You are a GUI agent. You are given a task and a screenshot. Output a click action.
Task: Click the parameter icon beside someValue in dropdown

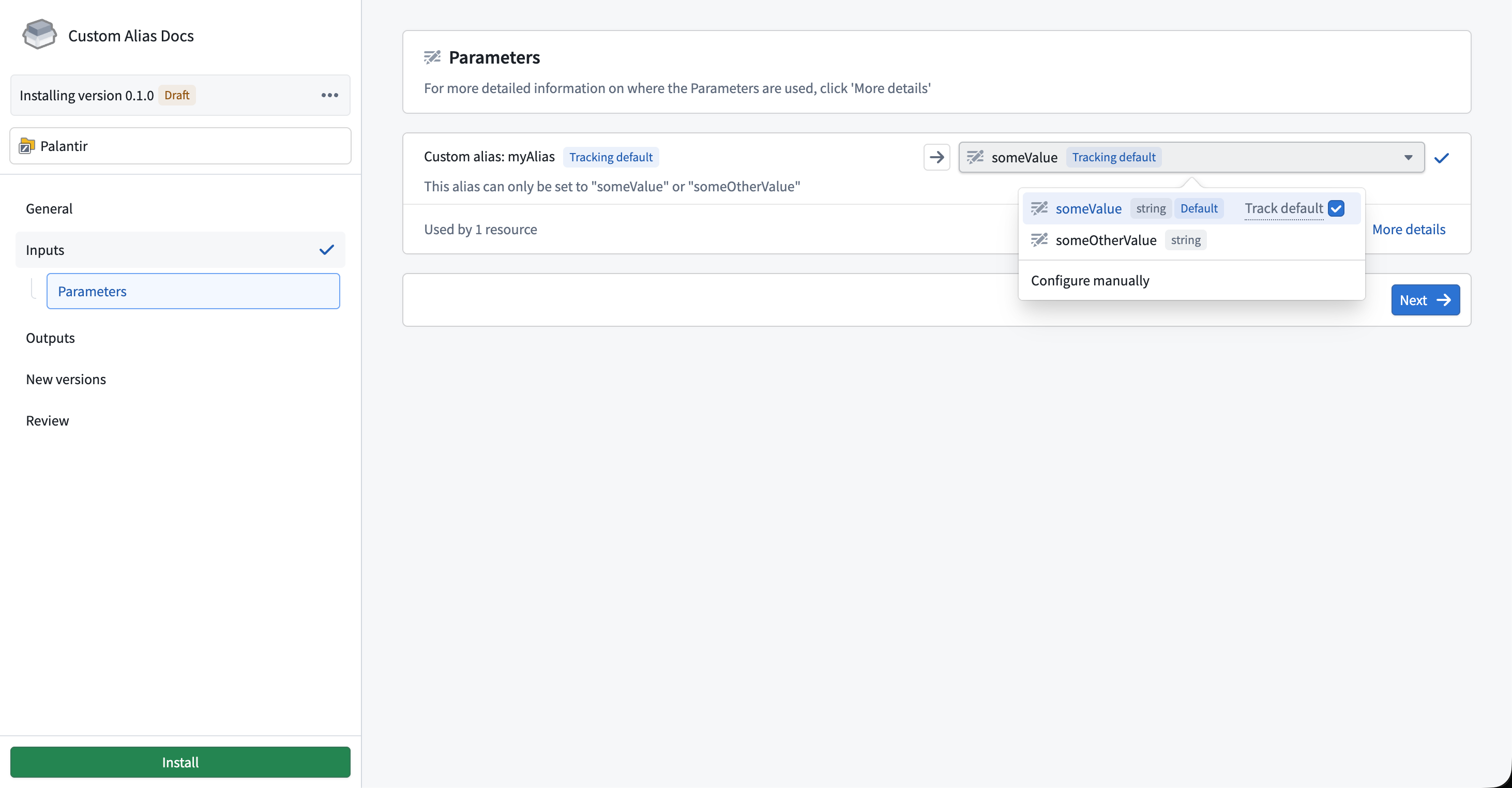[1039, 208]
